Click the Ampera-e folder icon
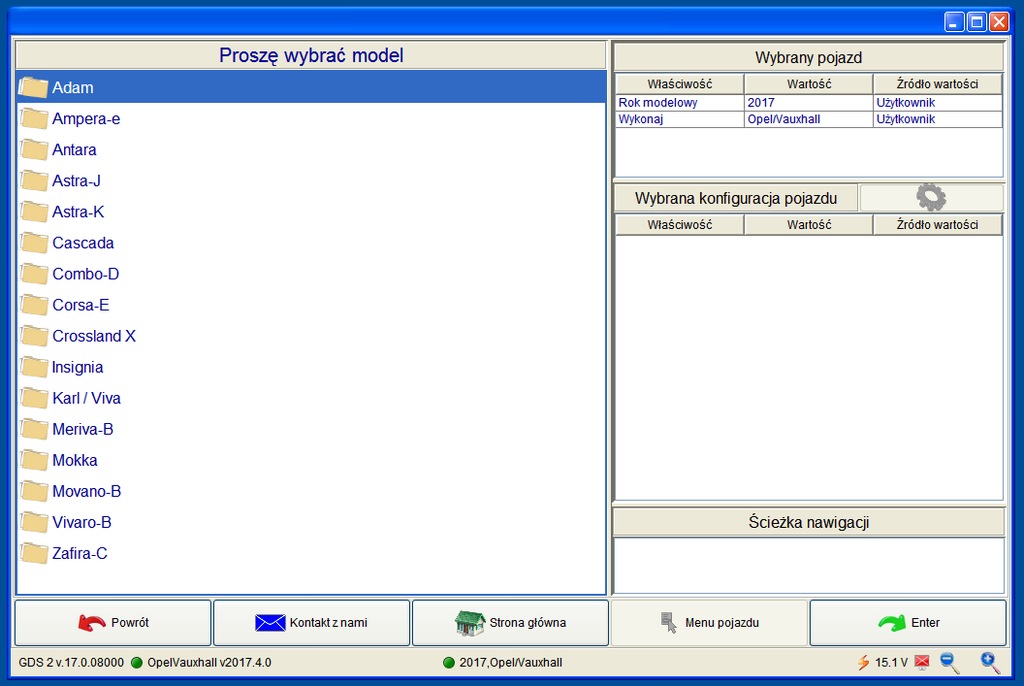Image resolution: width=1024 pixels, height=686 pixels. (34, 119)
